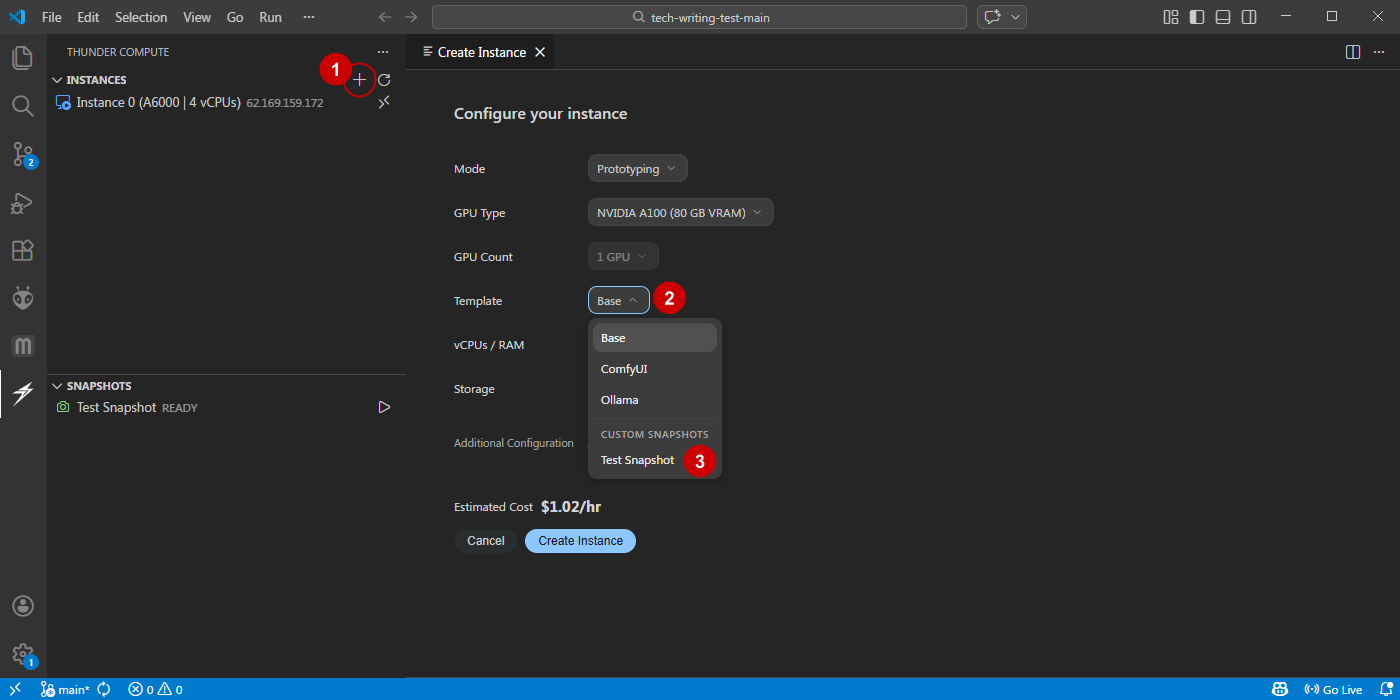
Task: Click the tech-writing-test-main command center search box
Action: [700, 17]
